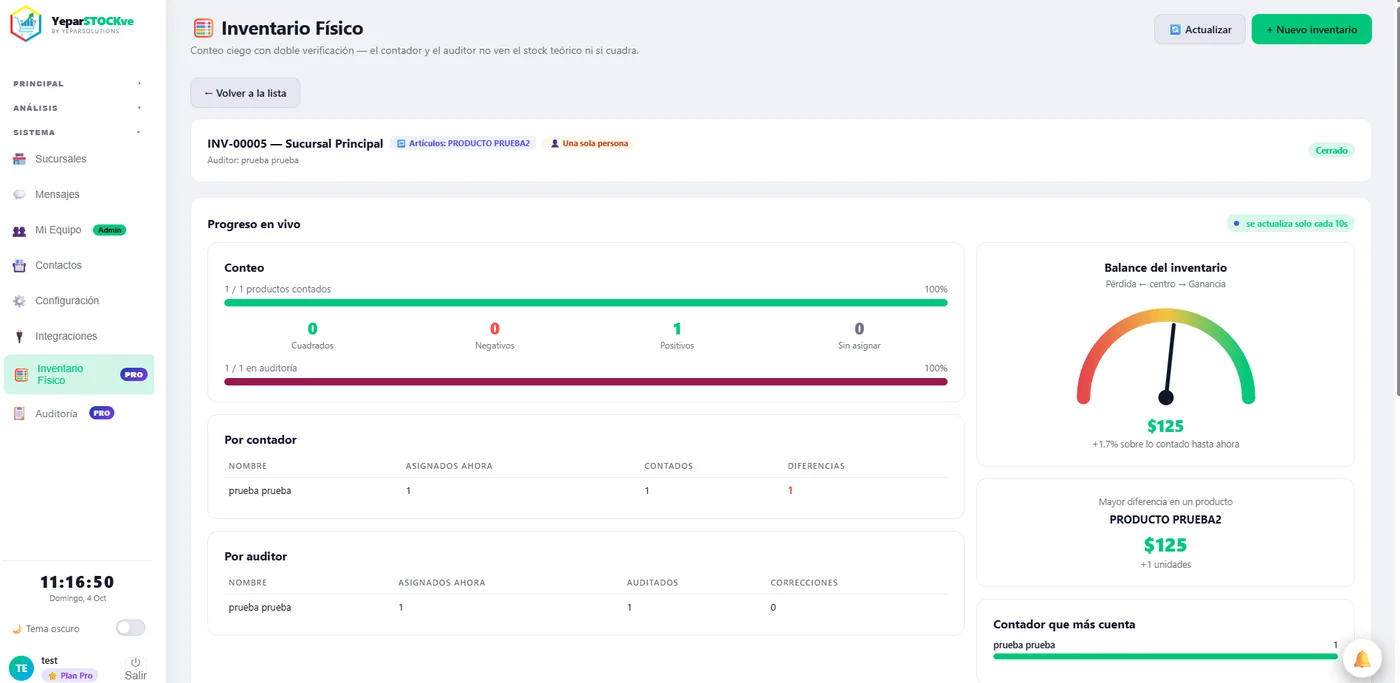Click the Auditor: prueba prueba text
This screenshot has width=1400, height=683.
(x=253, y=160)
